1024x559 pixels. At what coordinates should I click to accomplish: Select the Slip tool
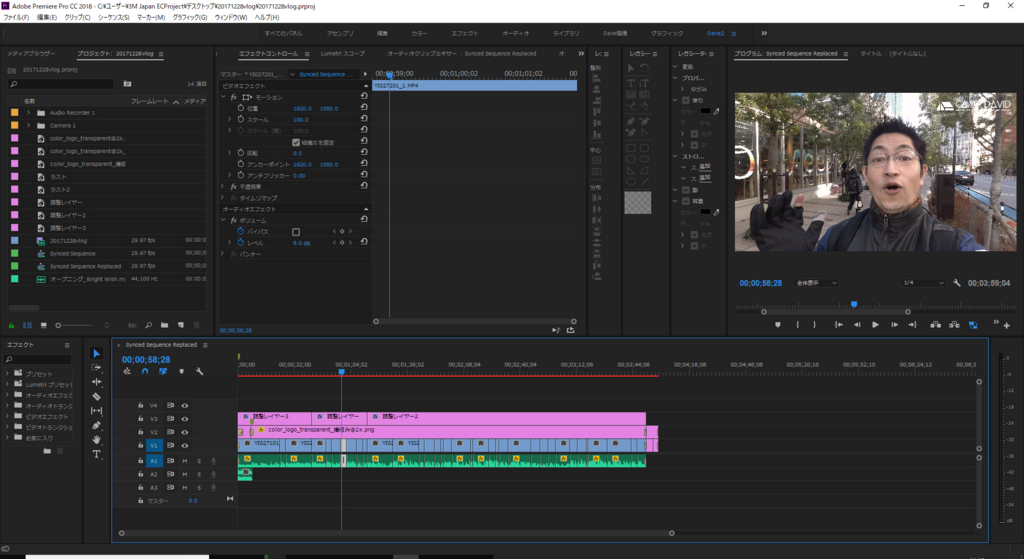coord(97,411)
